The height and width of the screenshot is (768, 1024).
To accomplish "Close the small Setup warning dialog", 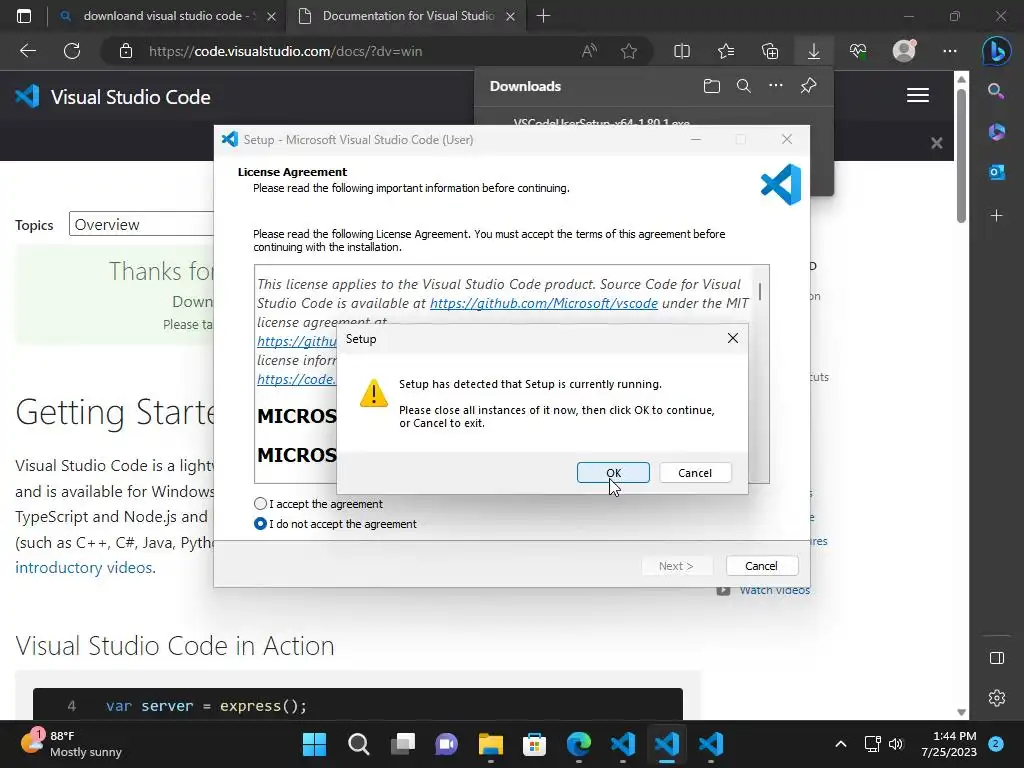I will [x=733, y=338].
